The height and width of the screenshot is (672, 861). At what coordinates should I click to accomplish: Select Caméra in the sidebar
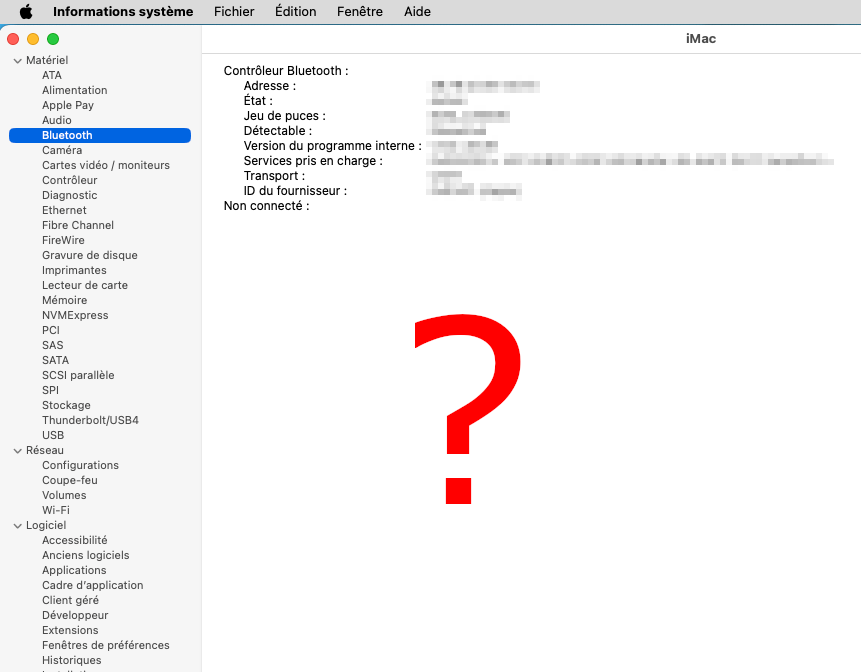click(62, 150)
